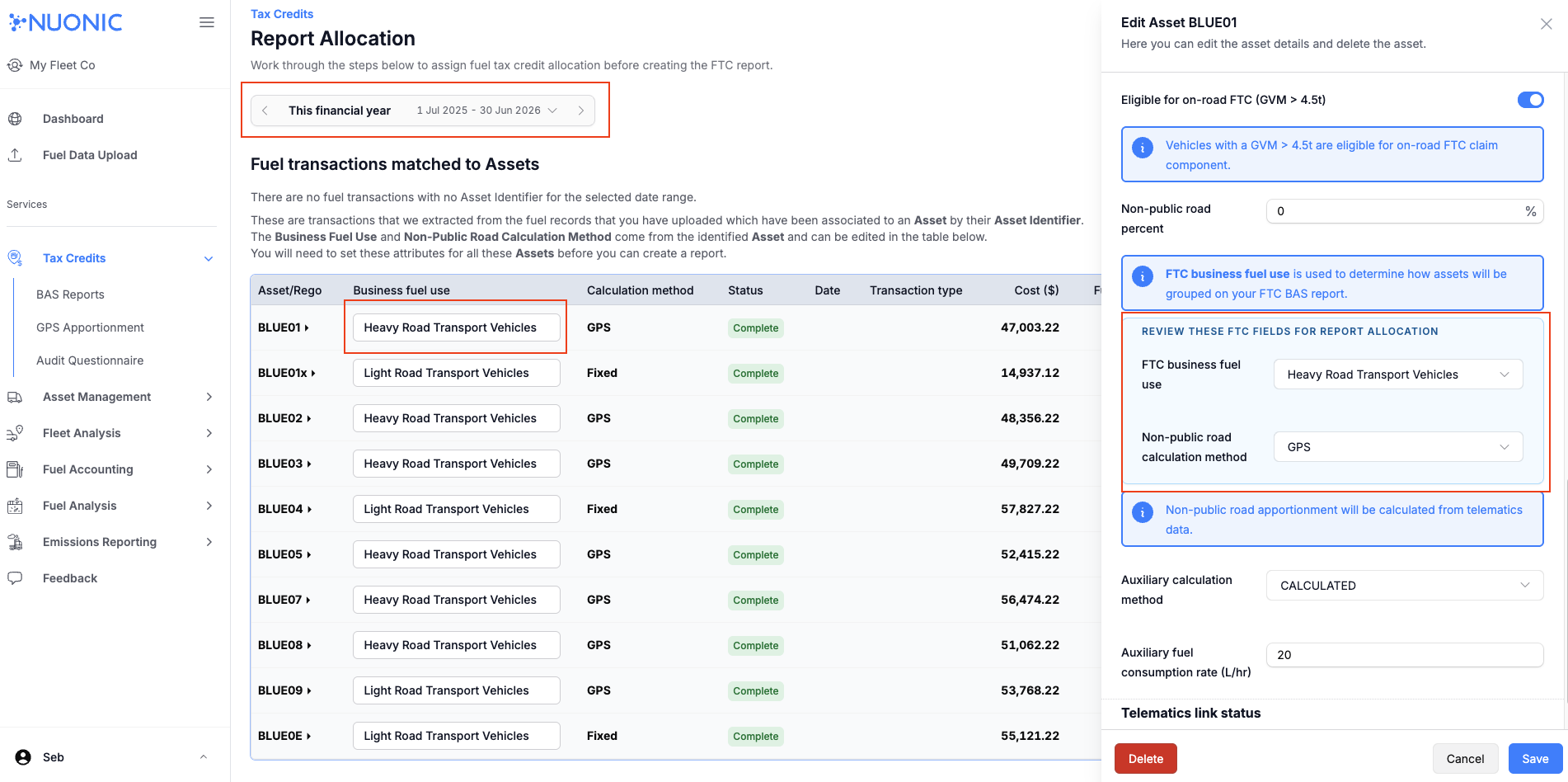Toggle Eligible for on-road FTC switch
The image size is (1568, 782).
pyautogui.click(x=1531, y=100)
